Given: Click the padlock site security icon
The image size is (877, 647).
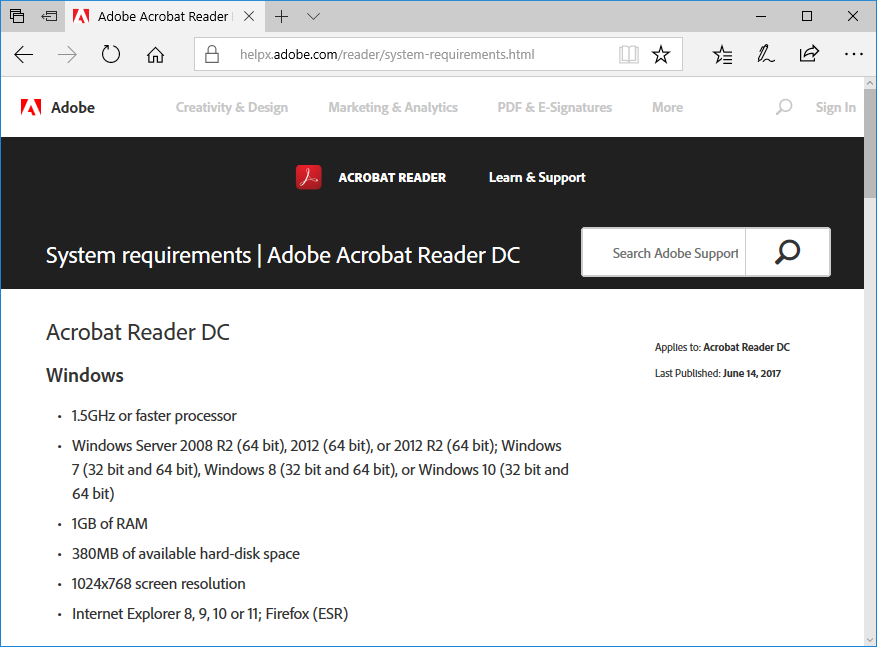Looking at the screenshot, I should (x=212, y=54).
